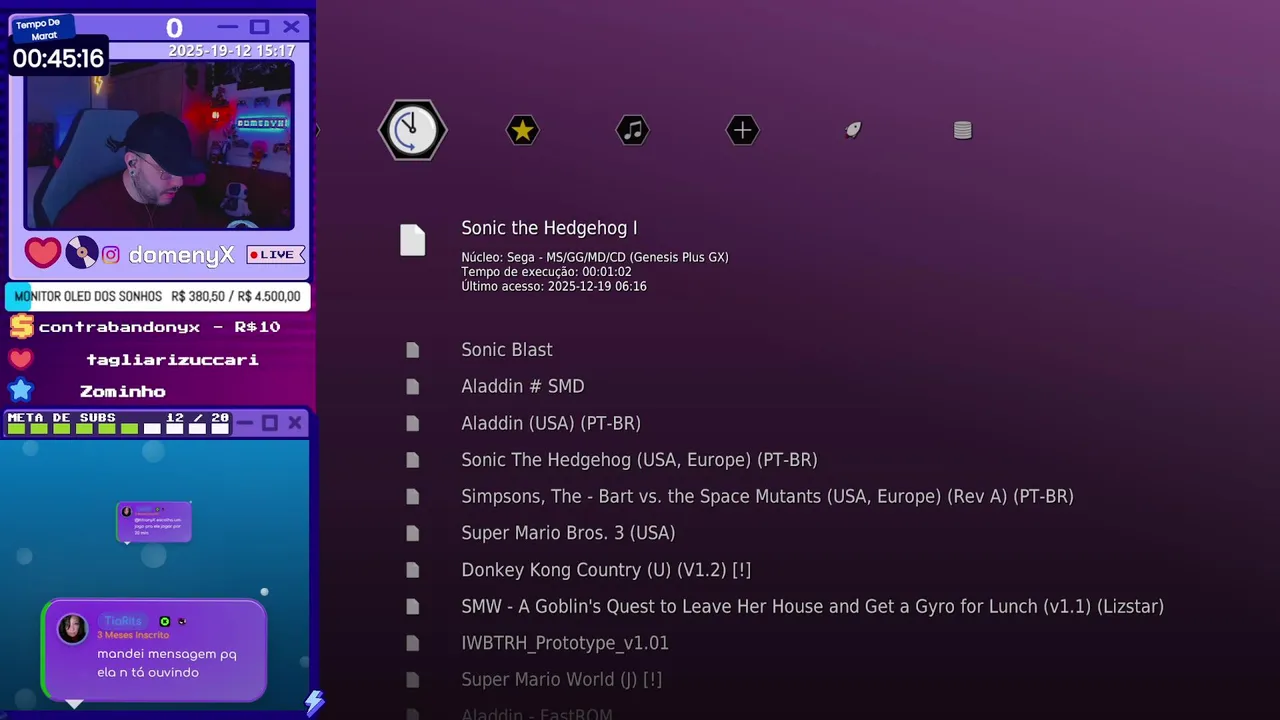Viewport: 1280px width, 720px height.
Task: Select the Import Content plus icon
Action: [742, 130]
